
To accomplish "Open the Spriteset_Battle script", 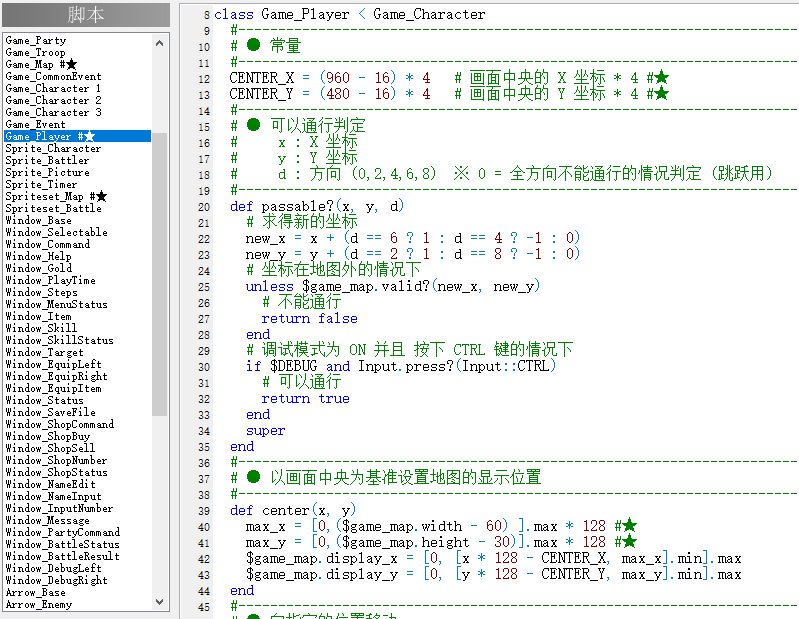I will (54, 208).
